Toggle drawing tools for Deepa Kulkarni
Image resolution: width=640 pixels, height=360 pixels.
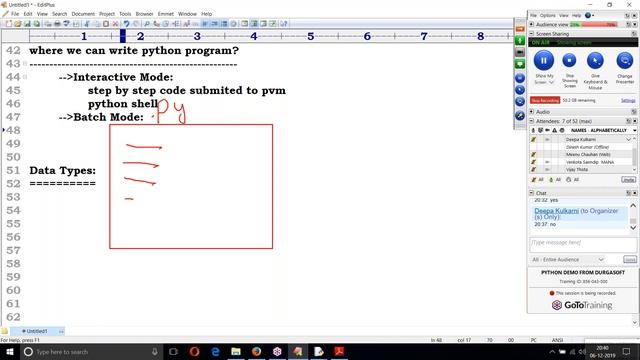click(x=533, y=140)
